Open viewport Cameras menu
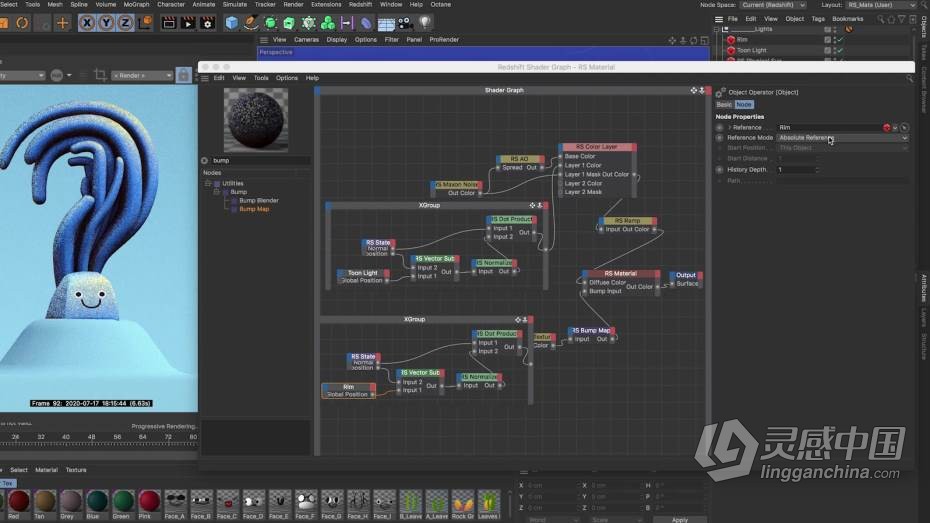The height and width of the screenshot is (523, 930). [x=306, y=40]
